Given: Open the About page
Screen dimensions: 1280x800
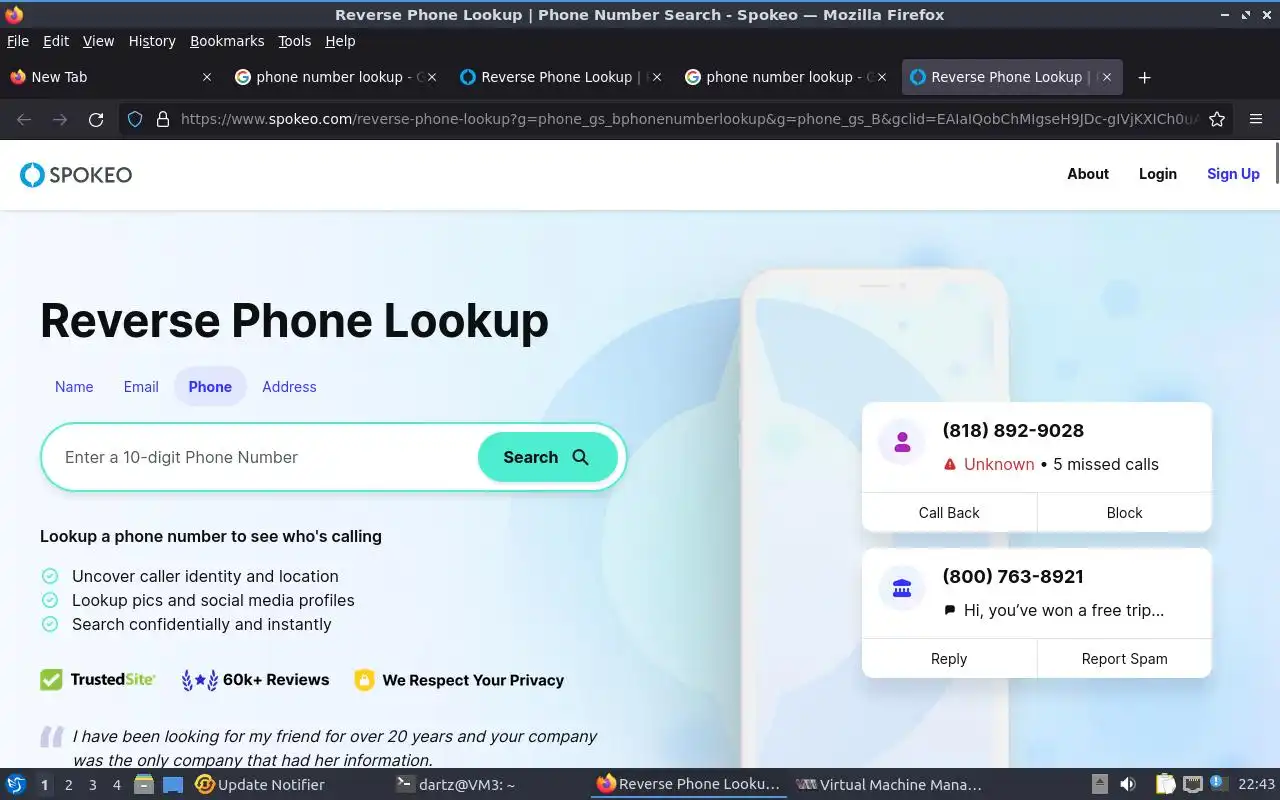Looking at the screenshot, I should 1088,174.
